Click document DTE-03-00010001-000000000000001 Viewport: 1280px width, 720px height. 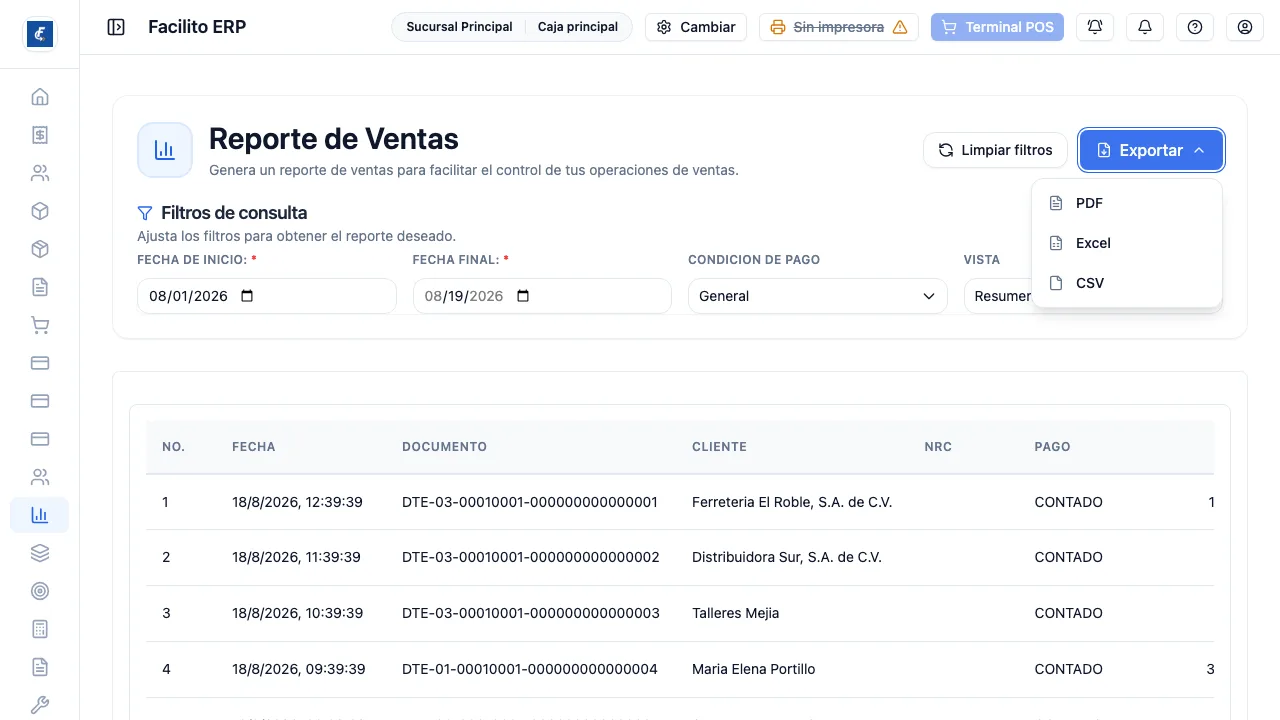click(x=530, y=502)
